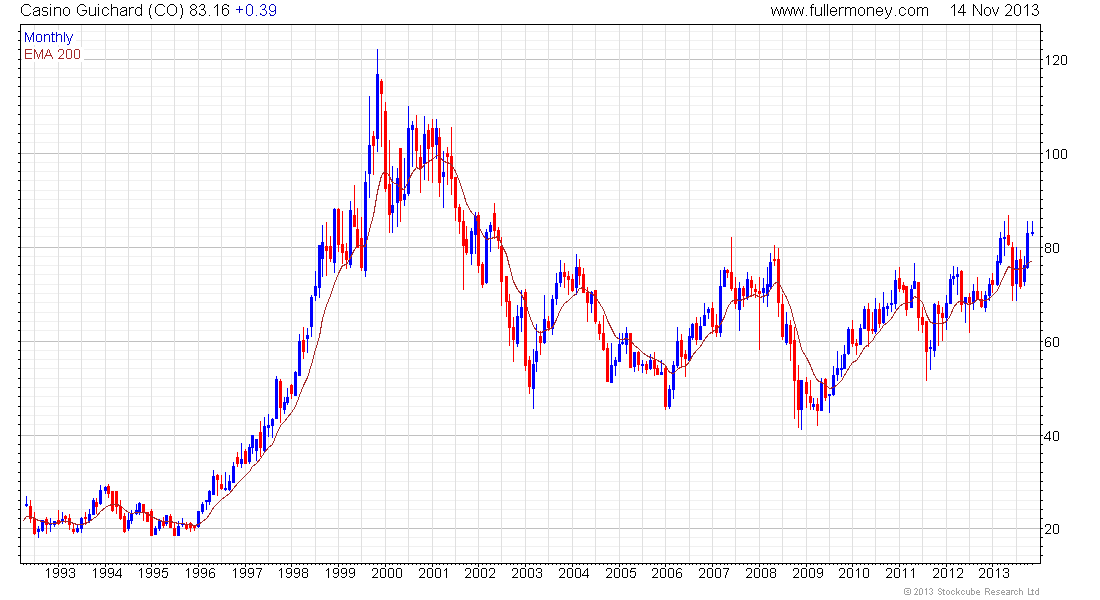Viewport: 1100px width, 600px height.
Task: Click the 2004 year label
Action: coord(574,573)
